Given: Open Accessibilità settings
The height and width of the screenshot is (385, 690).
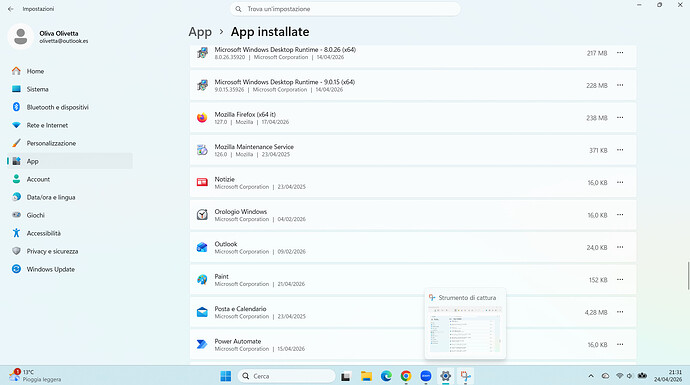Looking at the screenshot, I should point(70,233).
